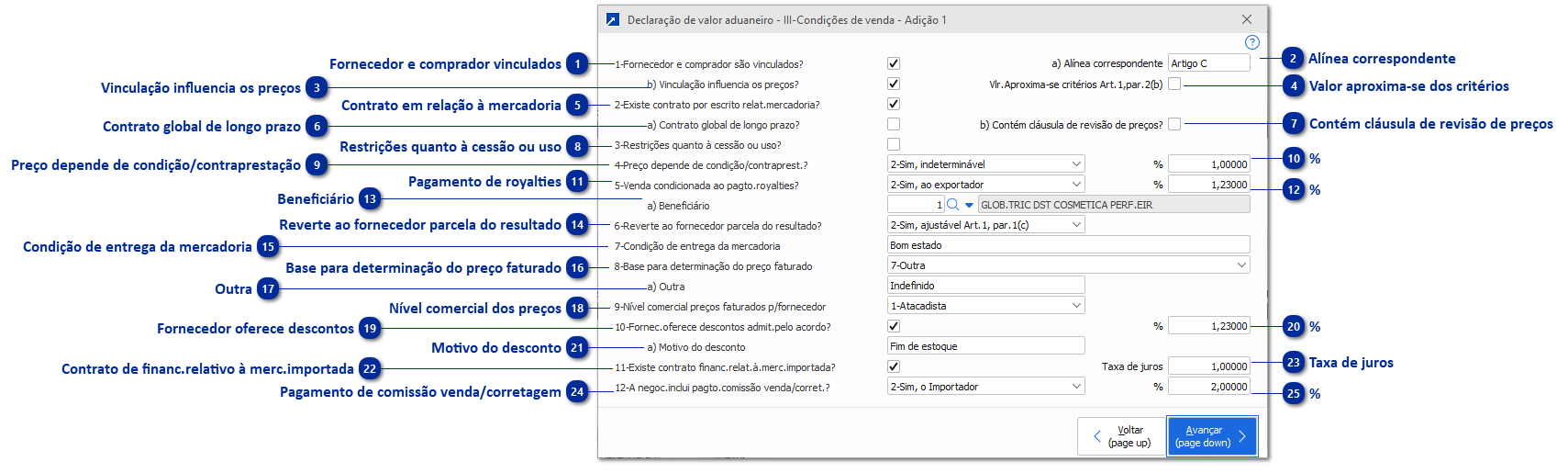Click Motivo do desconto field
The width and height of the screenshot is (1568, 473).
pos(986,346)
